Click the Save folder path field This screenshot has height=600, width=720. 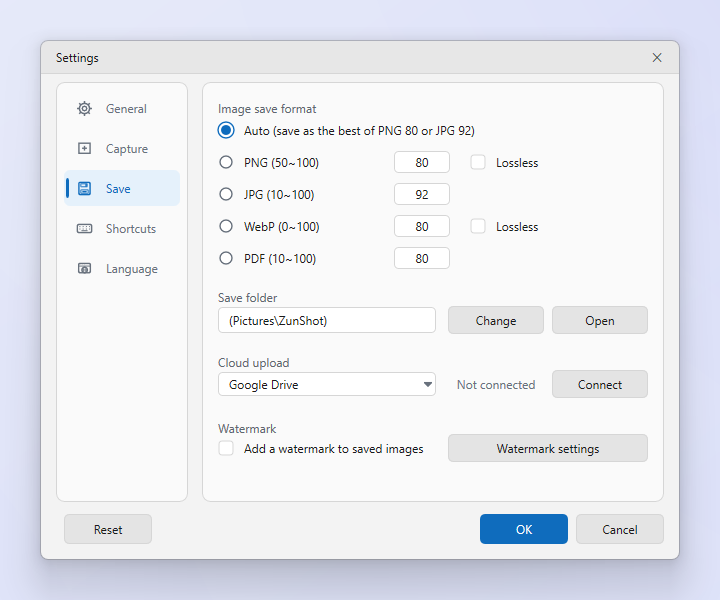[327, 320]
